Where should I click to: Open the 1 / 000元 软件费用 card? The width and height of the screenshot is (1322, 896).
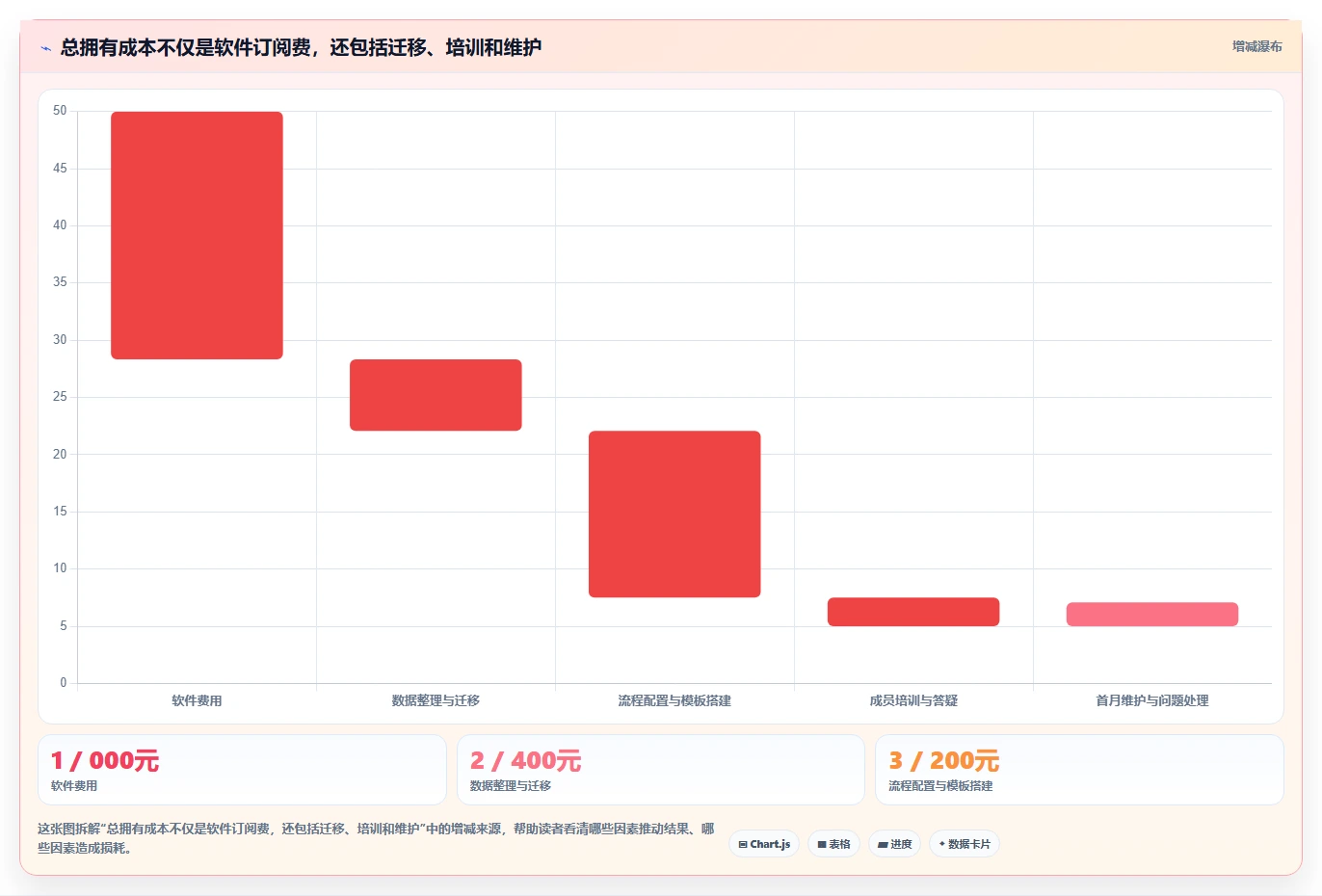tap(242, 770)
